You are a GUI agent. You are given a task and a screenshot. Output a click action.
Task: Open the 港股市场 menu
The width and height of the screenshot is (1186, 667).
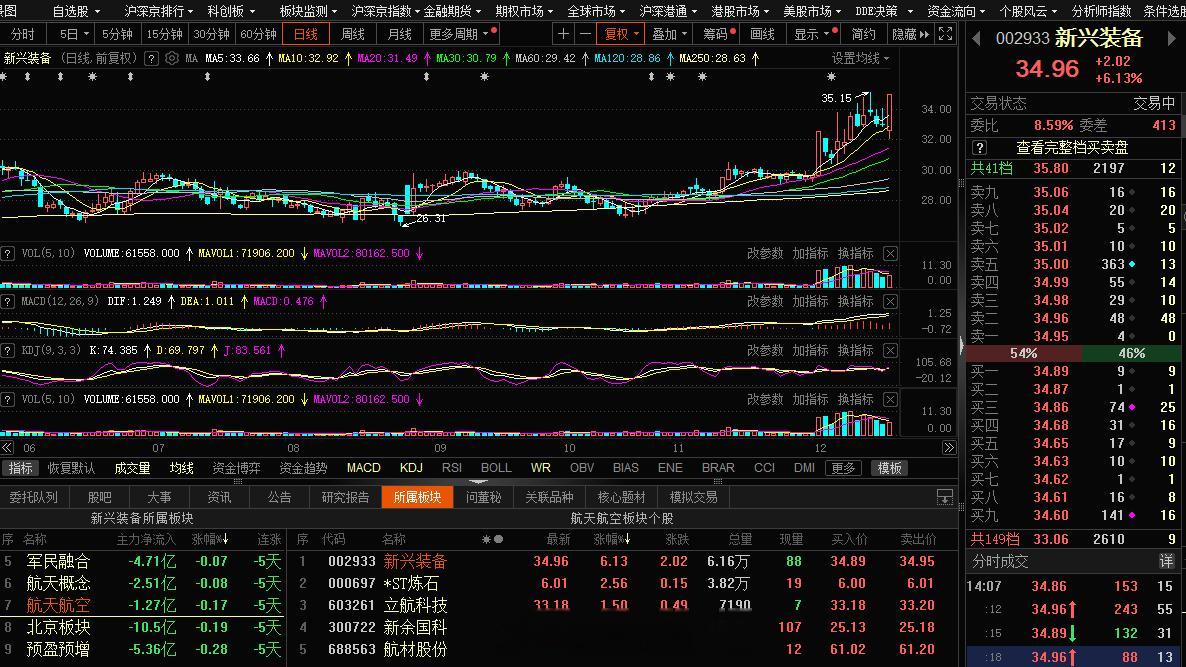[x=735, y=11]
